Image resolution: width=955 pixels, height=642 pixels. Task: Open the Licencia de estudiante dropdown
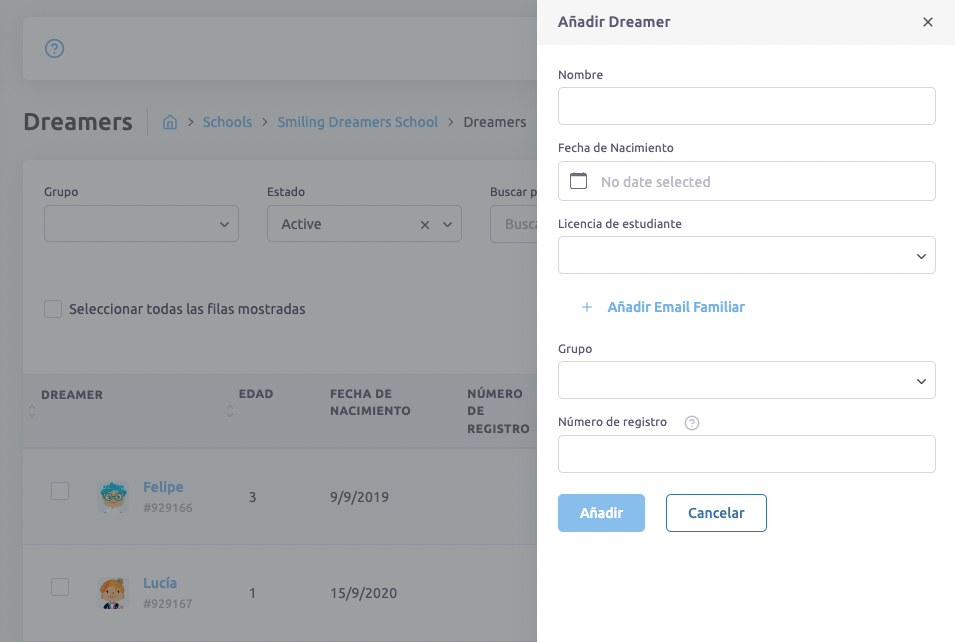(746, 255)
